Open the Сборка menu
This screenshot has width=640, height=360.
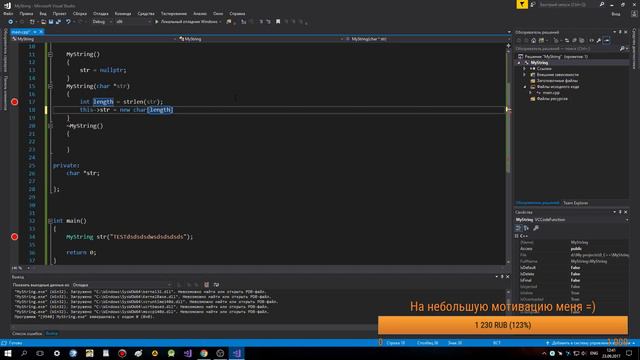[80, 13]
